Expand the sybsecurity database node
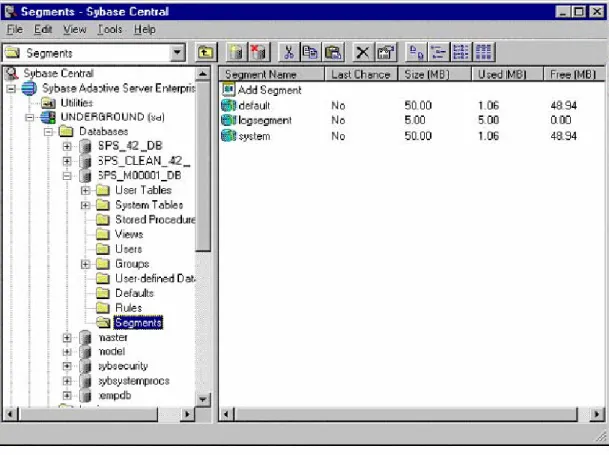Viewport: 609px width, 455px height. click(x=67, y=366)
